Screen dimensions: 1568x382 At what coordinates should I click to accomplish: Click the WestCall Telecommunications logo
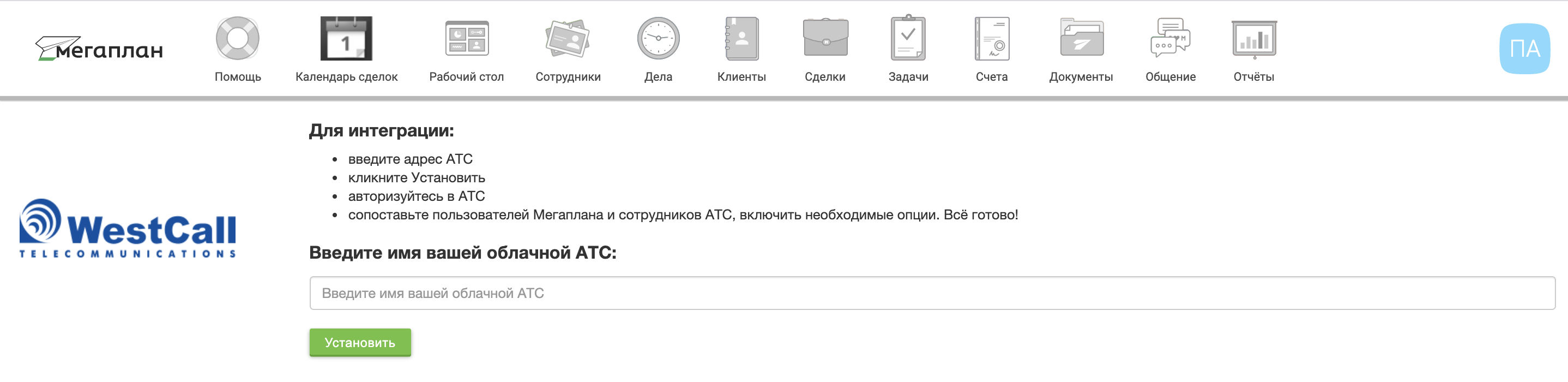(x=128, y=229)
